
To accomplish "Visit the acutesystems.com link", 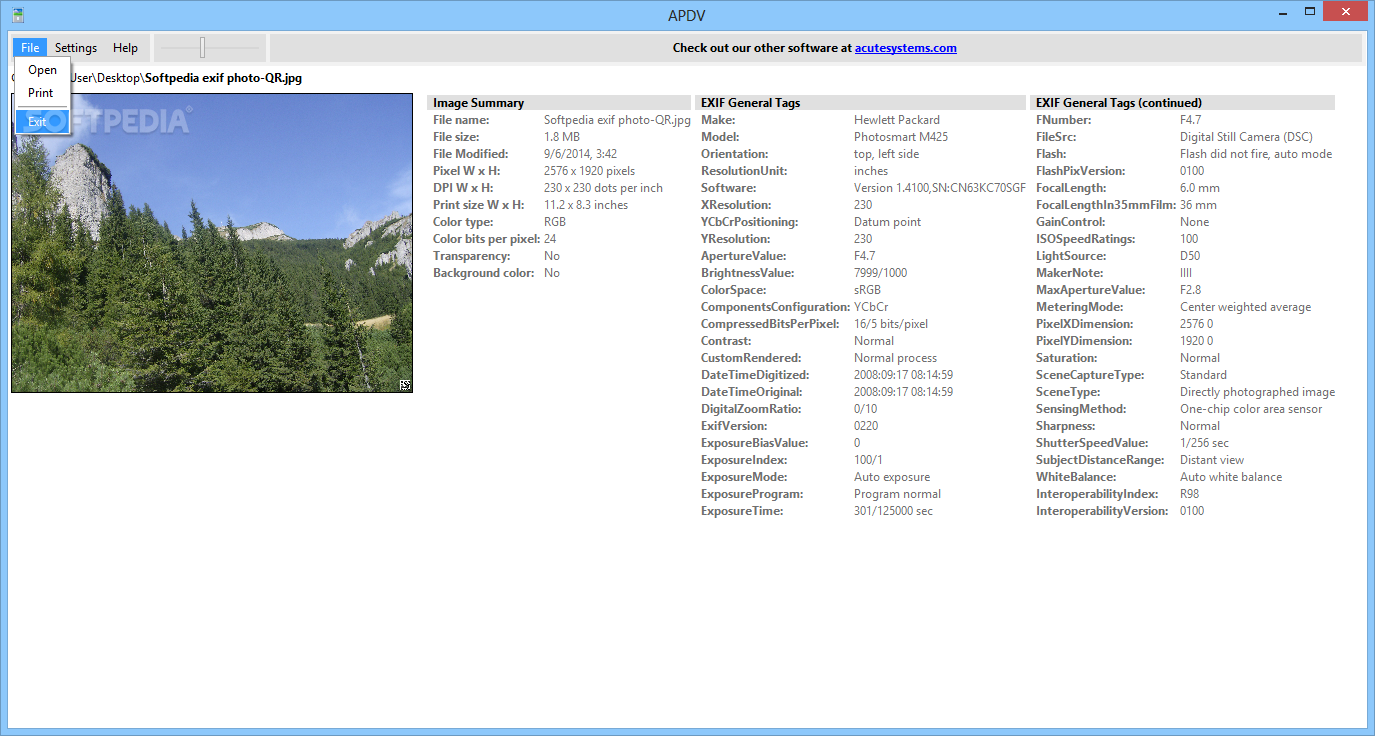I will click(x=906, y=47).
